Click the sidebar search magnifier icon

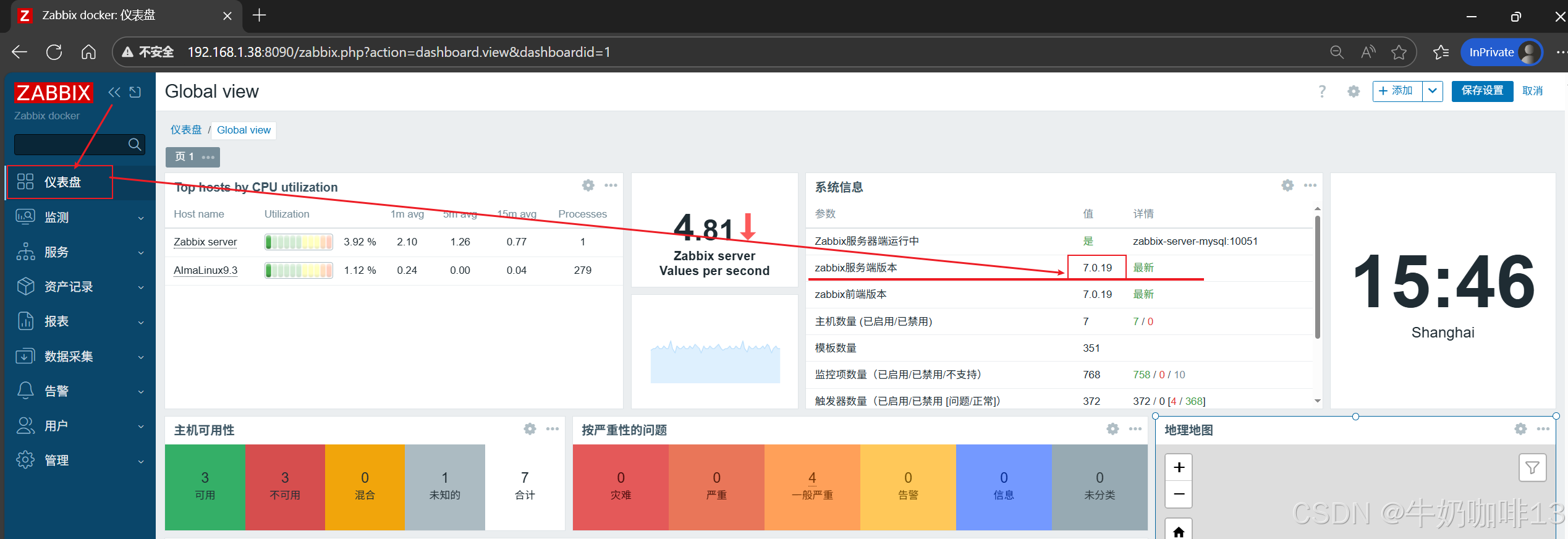(x=135, y=144)
